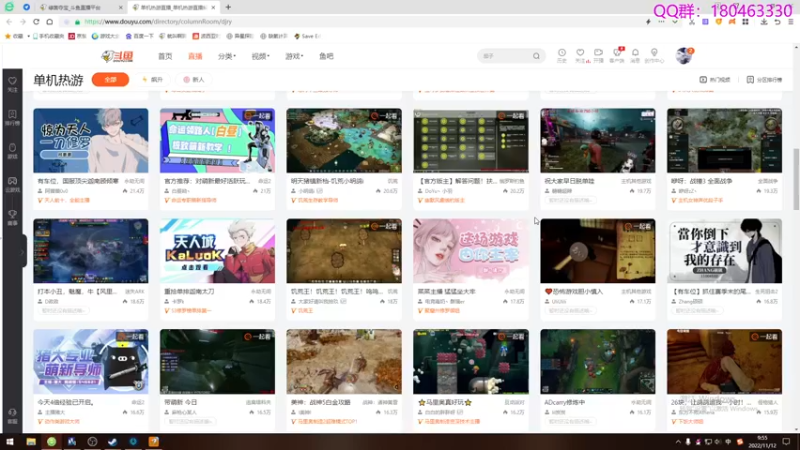Open the 百度一下 bookmark
Image resolution: width=800 pixels, height=450 pixels.
[x=139, y=36]
